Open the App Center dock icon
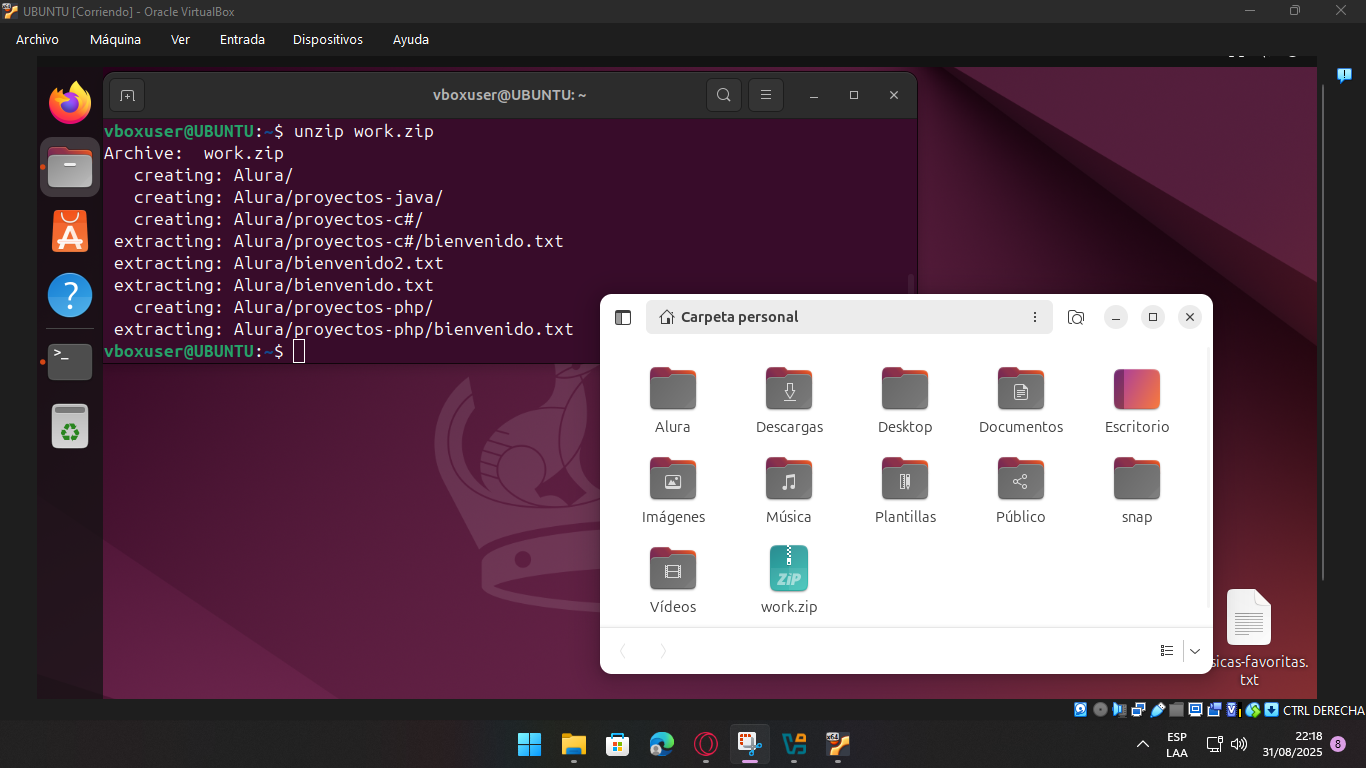Viewport: 1366px width, 768px height. click(x=70, y=231)
